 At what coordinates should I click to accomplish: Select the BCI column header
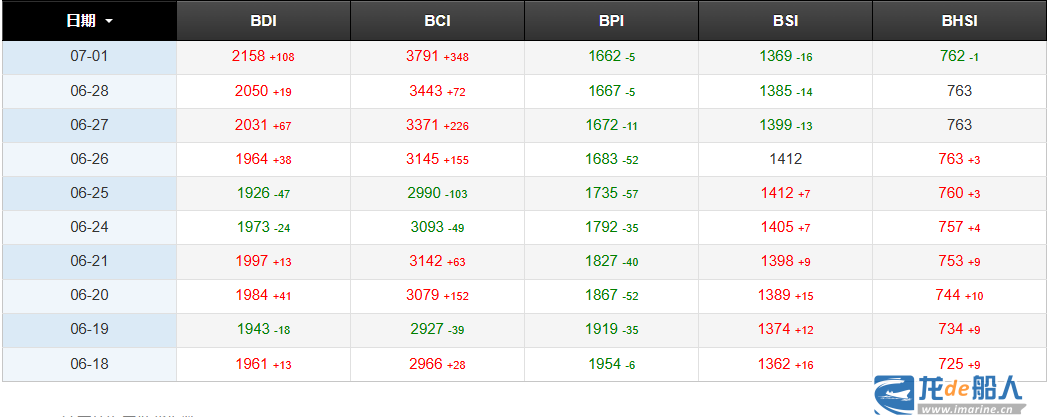[x=437, y=21]
